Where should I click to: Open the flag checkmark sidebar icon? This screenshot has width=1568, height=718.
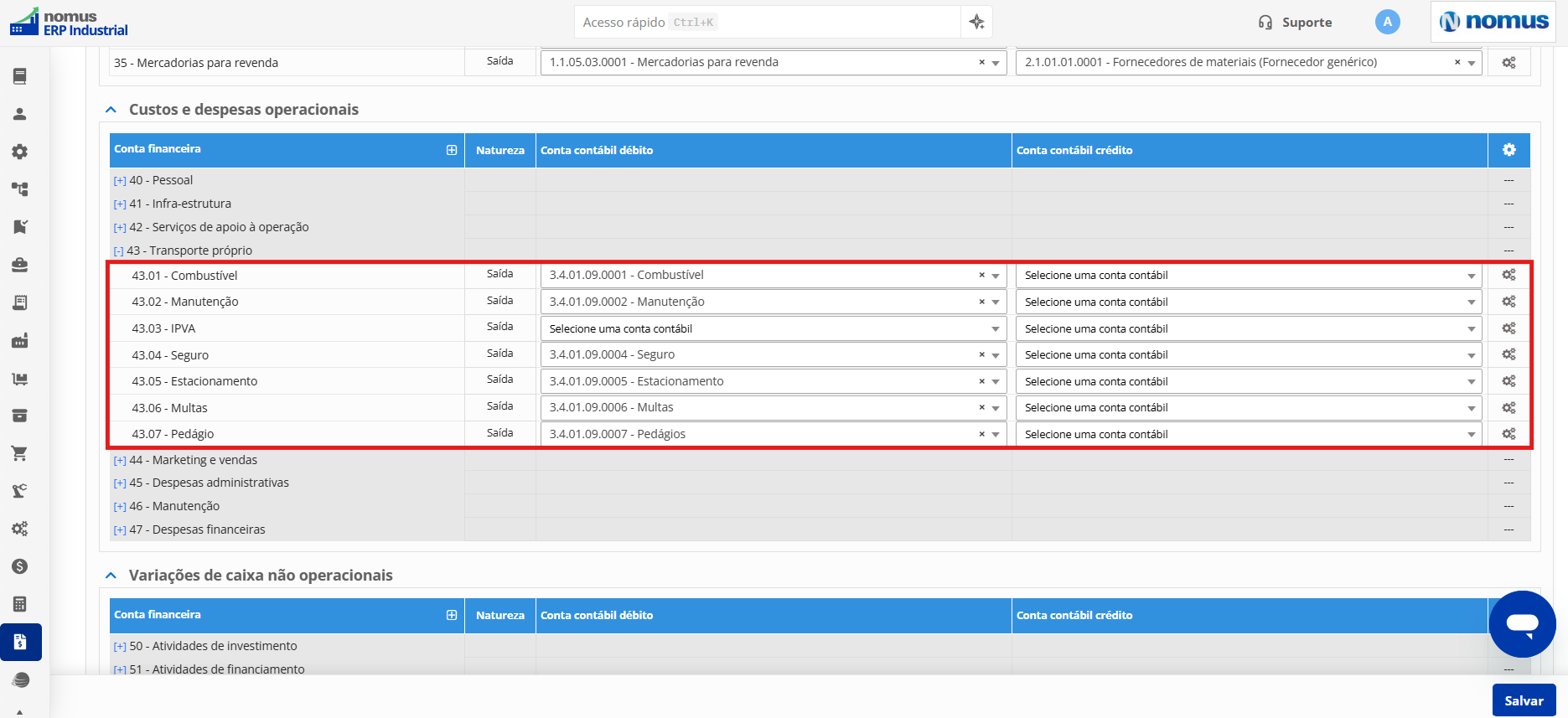pyautogui.click(x=20, y=227)
